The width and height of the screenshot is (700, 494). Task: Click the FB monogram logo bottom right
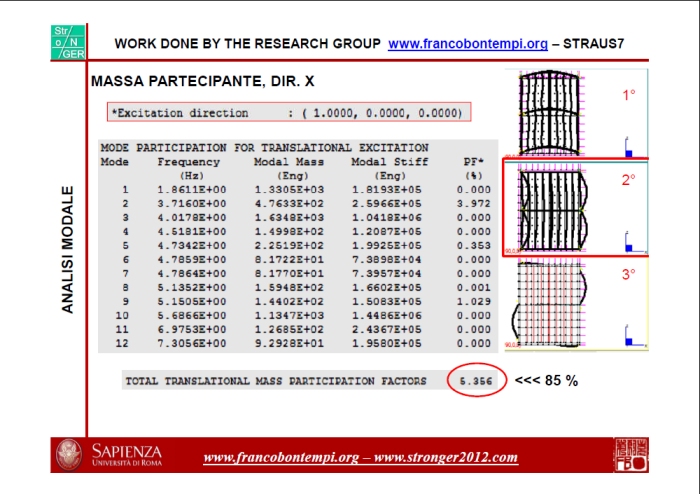(x=631, y=455)
